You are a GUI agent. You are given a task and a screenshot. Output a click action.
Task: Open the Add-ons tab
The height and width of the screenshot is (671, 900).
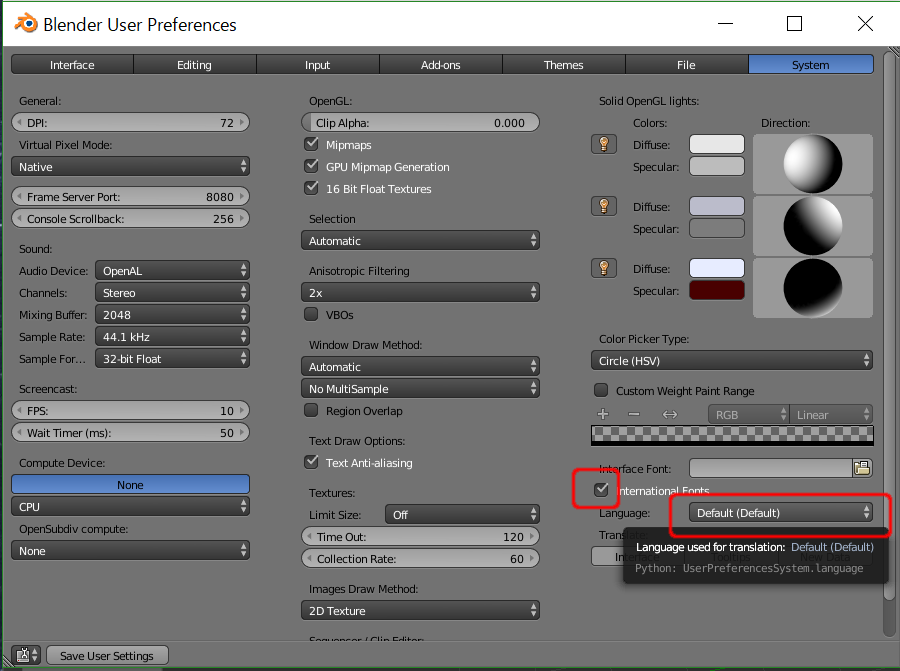pyautogui.click(x=441, y=65)
